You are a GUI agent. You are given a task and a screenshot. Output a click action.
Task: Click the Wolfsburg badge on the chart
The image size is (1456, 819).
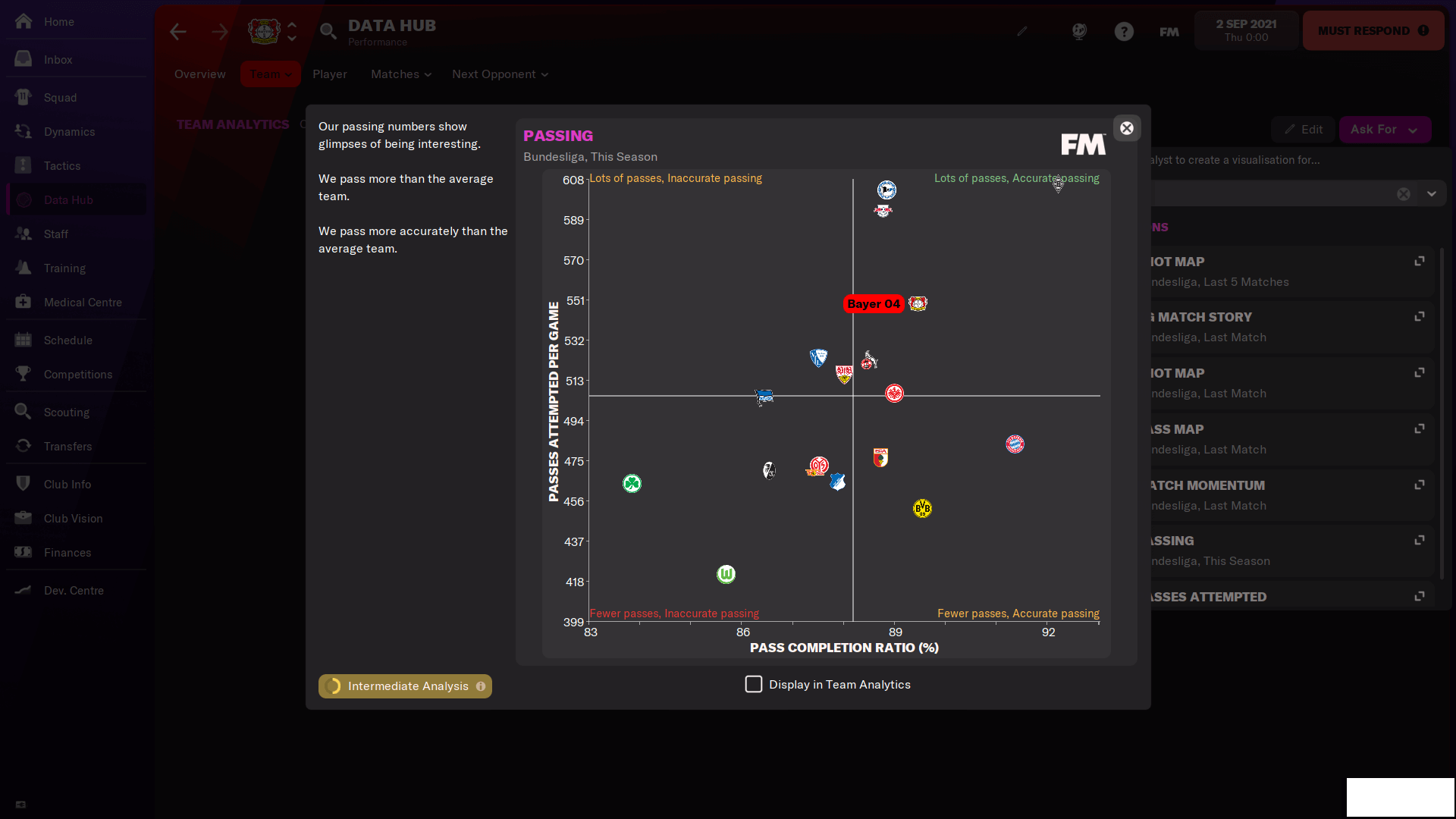pos(726,574)
